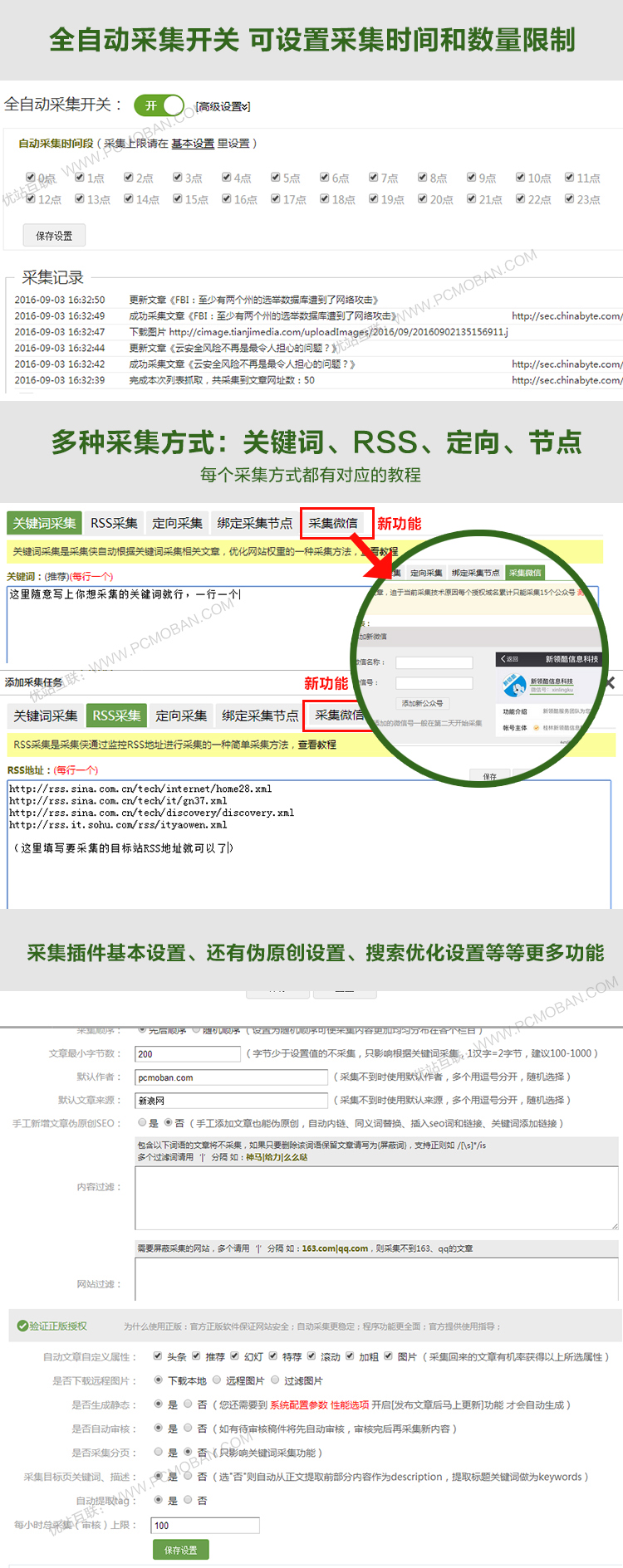Select the 下载本地 radio option
623x1568 pixels.
pyautogui.click(x=159, y=1380)
